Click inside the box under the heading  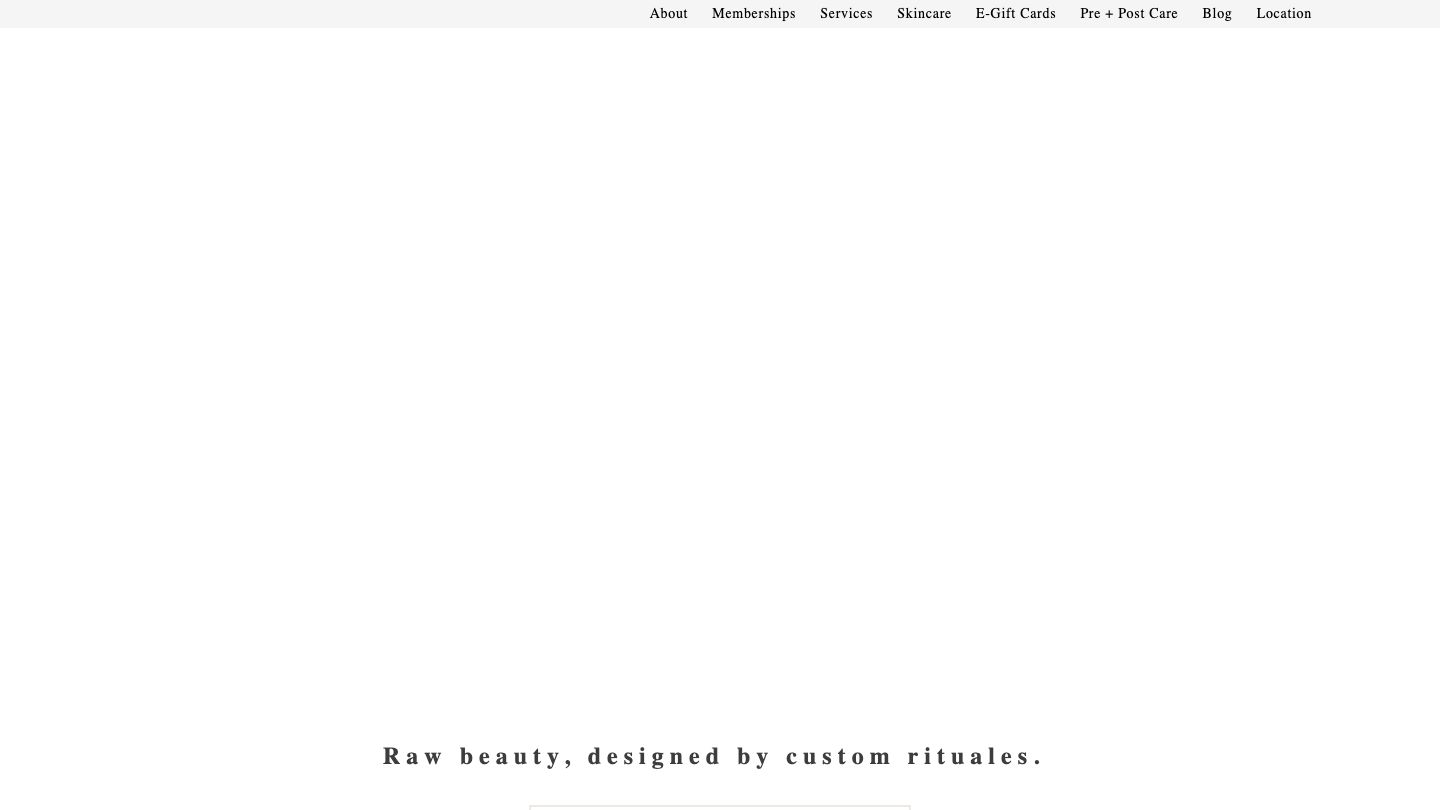[719, 806]
